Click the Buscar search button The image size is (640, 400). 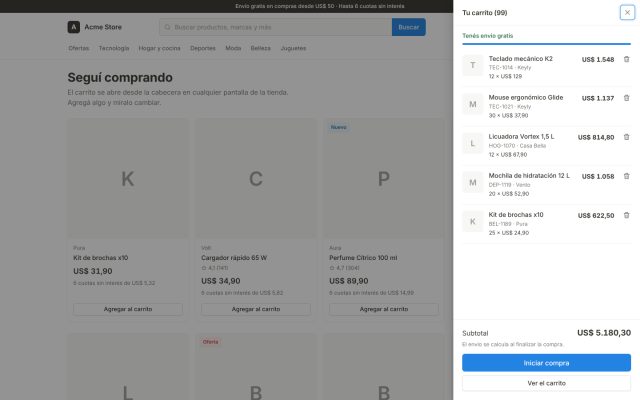(x=409, y=27)
